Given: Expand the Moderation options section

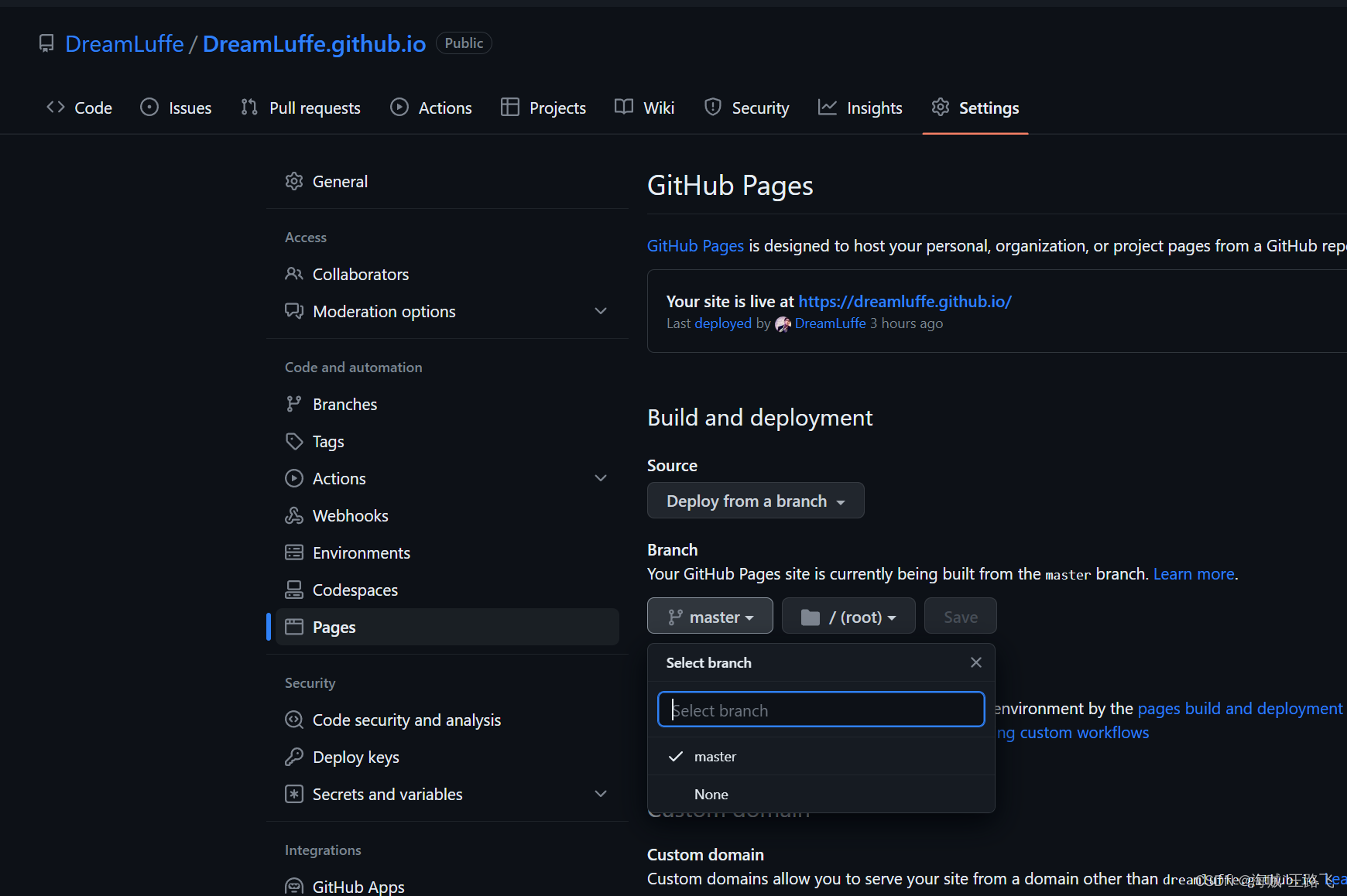Looking at the screenshot, I should pyautogui.click(x=600, y=312).
